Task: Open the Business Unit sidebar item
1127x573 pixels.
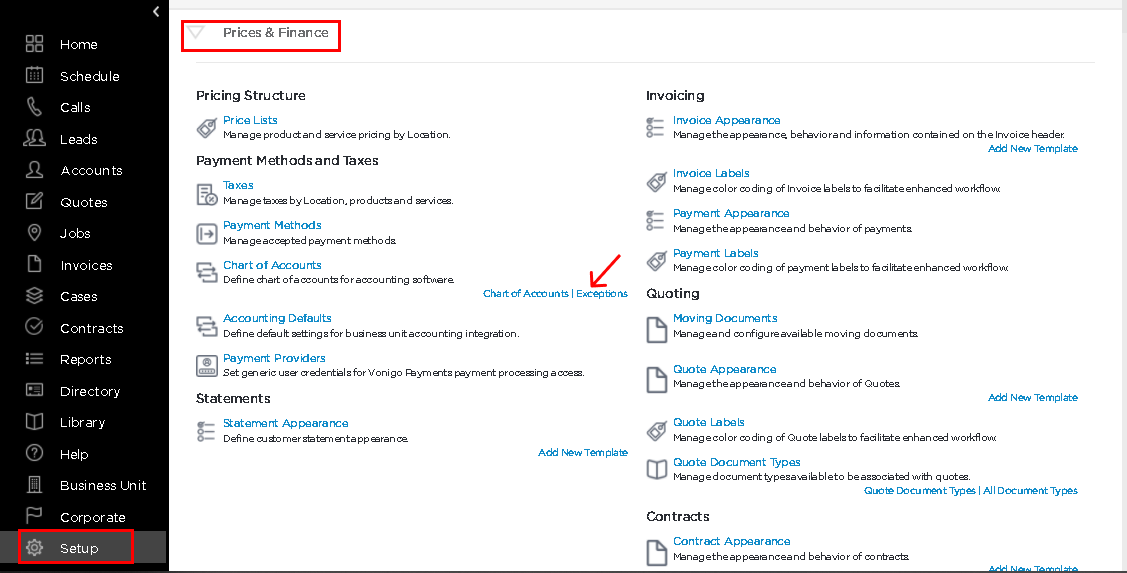Action: tap(103, 485)
